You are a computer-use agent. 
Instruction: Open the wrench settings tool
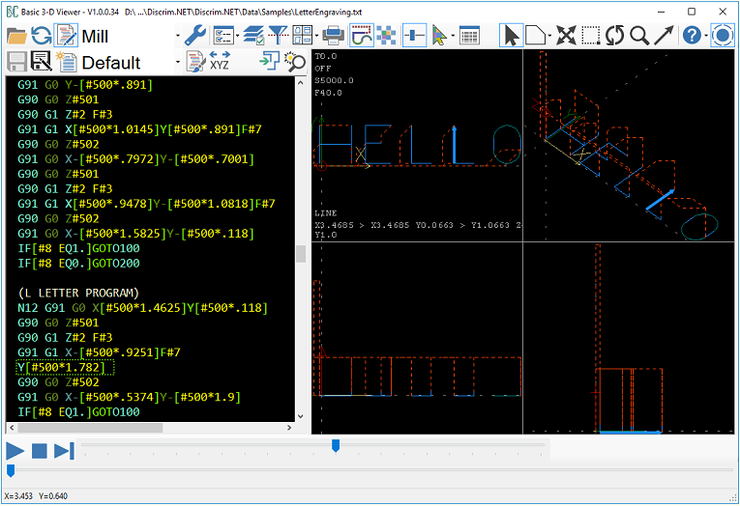coord(195,36)
